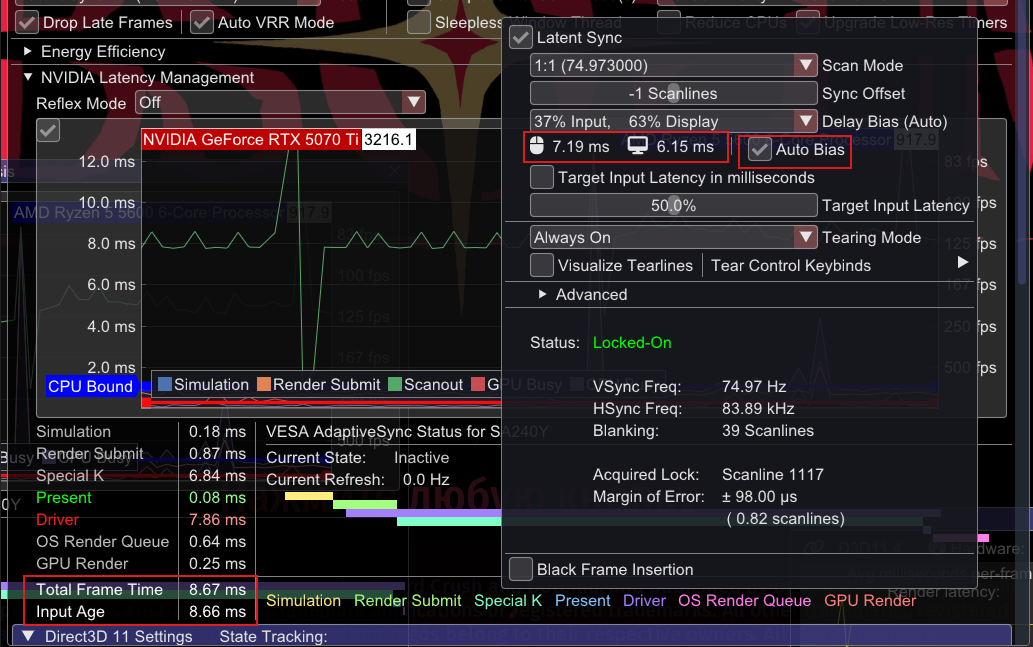Enable Target Input Latency in milliseconds

(542, 178)
